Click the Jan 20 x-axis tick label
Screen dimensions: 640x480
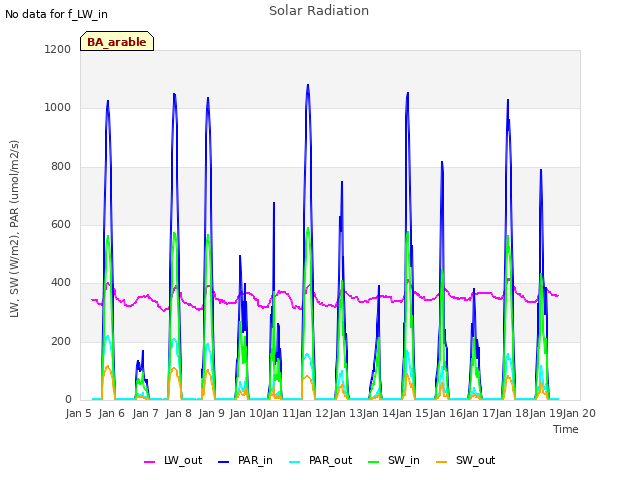(x=579, y=413)
